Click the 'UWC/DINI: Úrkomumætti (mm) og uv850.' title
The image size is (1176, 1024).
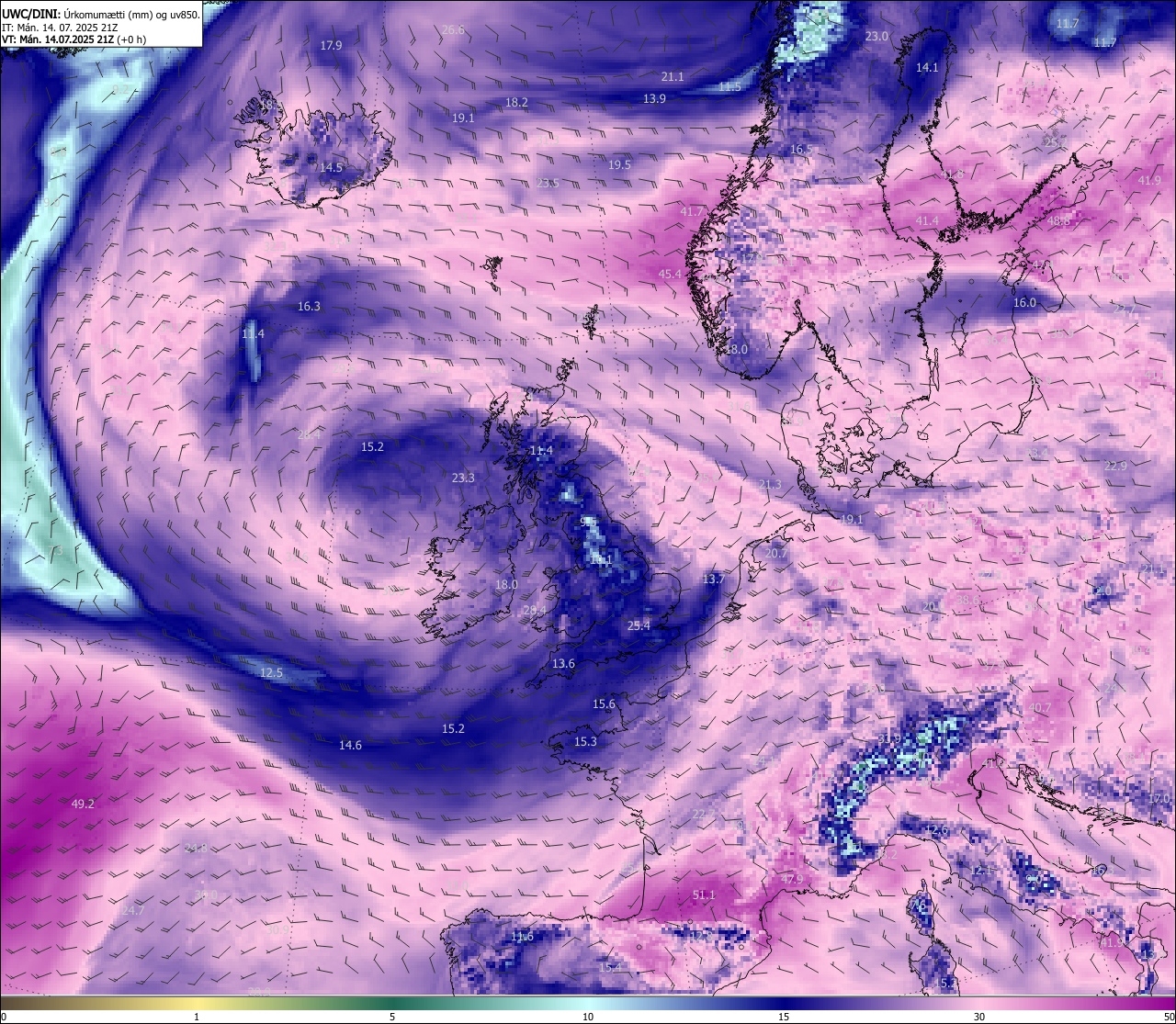(x=100, y=15)
